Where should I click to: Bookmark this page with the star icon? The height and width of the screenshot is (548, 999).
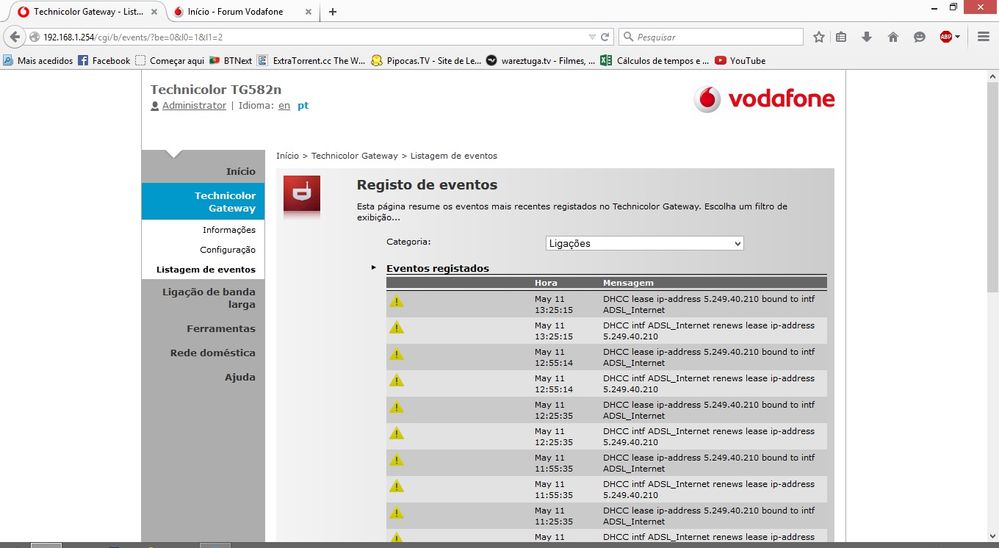tap(819, 37)
